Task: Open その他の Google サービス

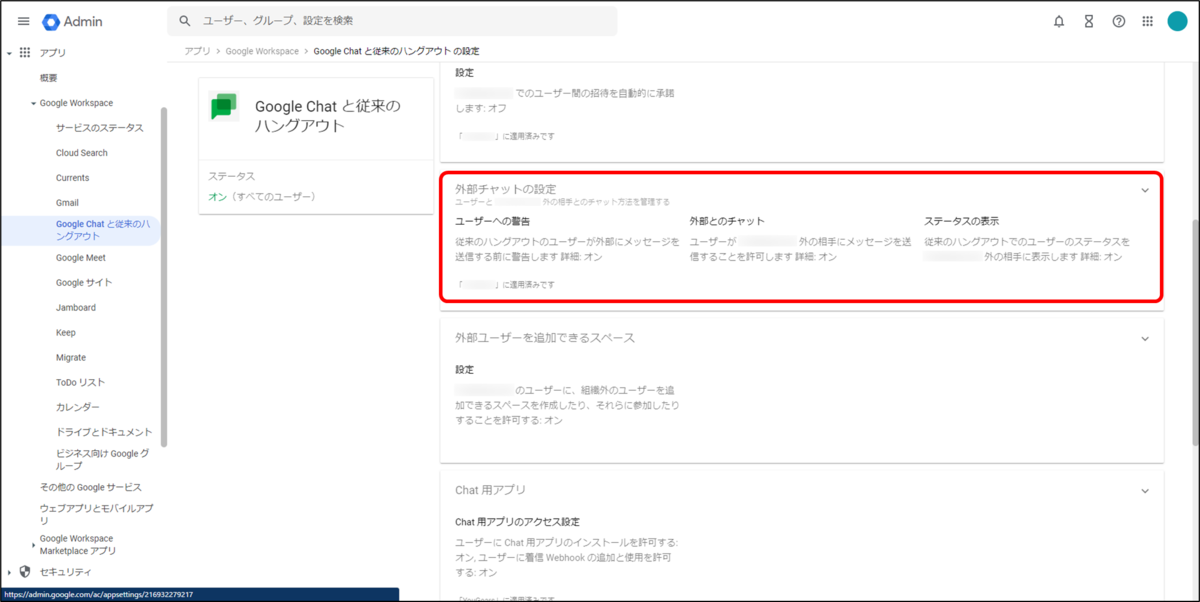Action: [90, 488]
